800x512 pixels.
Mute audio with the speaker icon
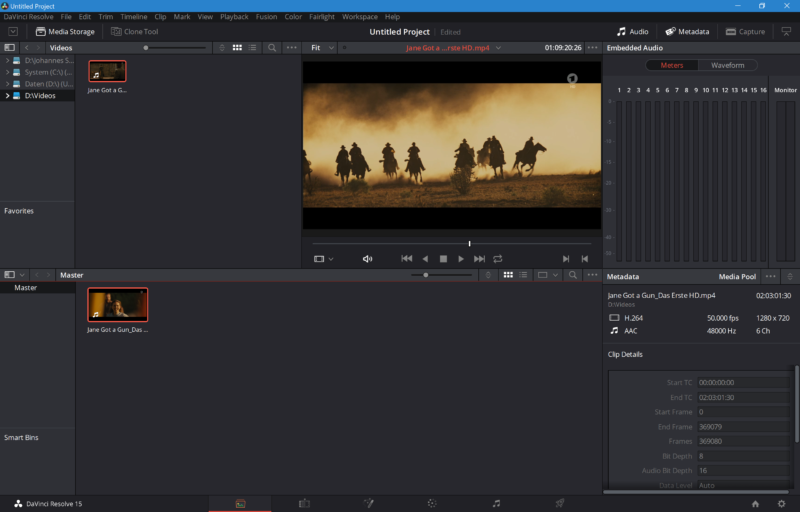[x=367, y=259]
